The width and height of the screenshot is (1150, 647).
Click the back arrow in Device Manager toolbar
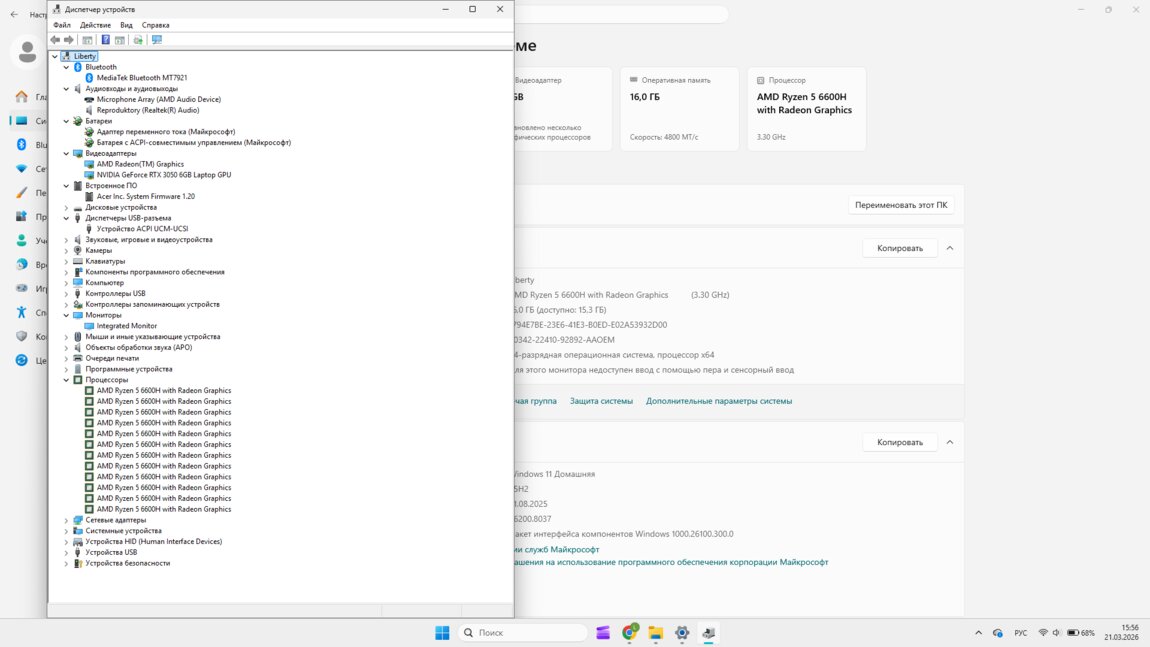[x=55, y=40]
